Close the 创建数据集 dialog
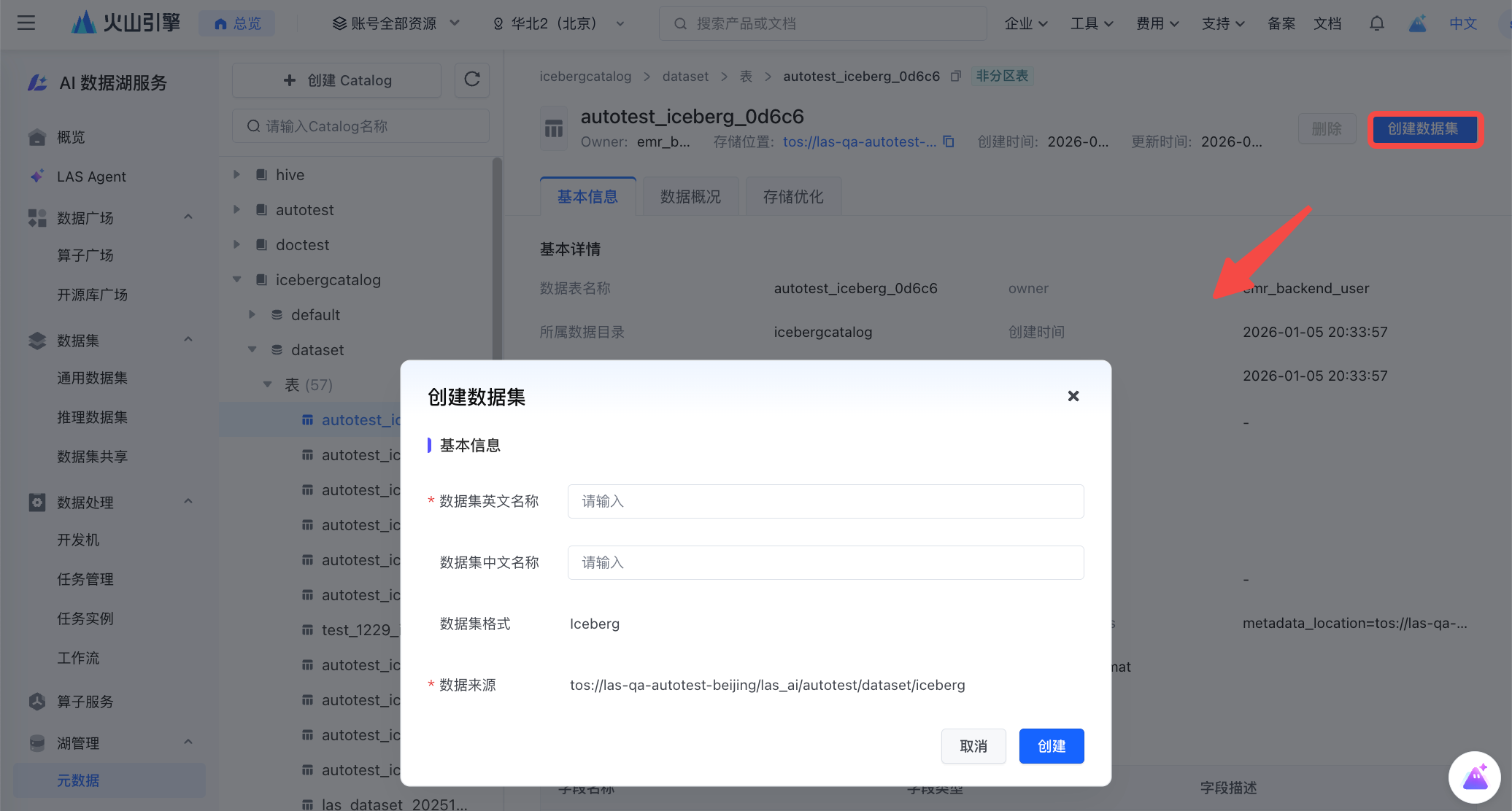The image size is (1512, 811). 1073,396
